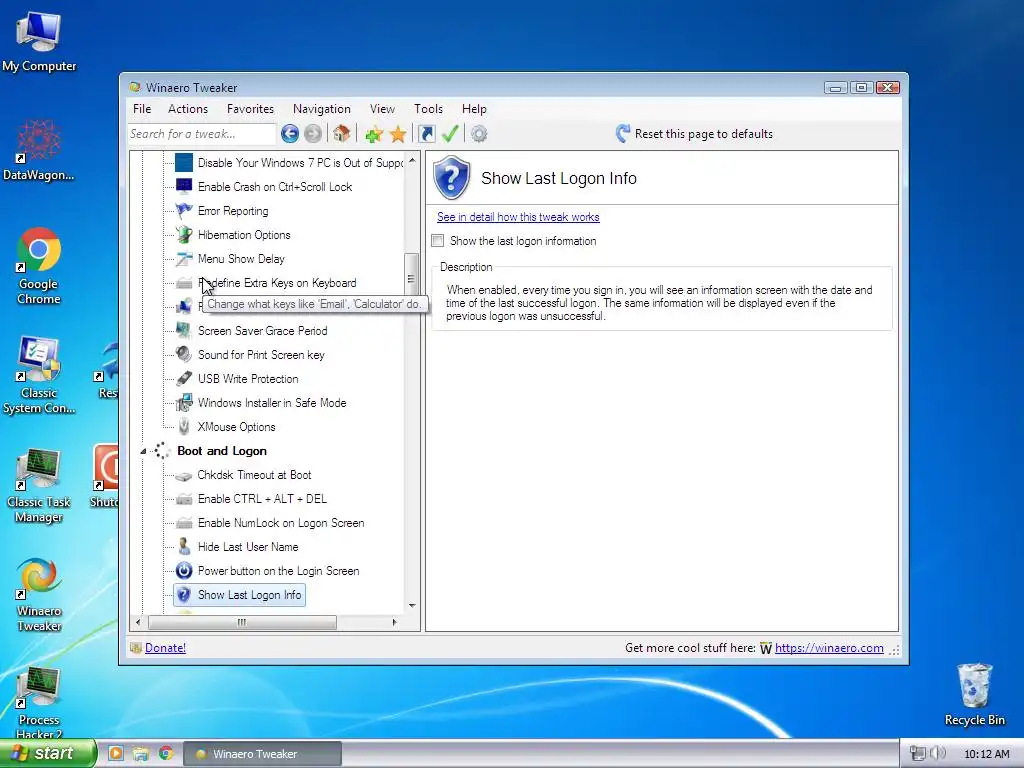Image resolution: width=1024 pixels, height=768 pixels.
Task: Click the Back navigation arrow in toolbar
Action: (x=290, y=134)
